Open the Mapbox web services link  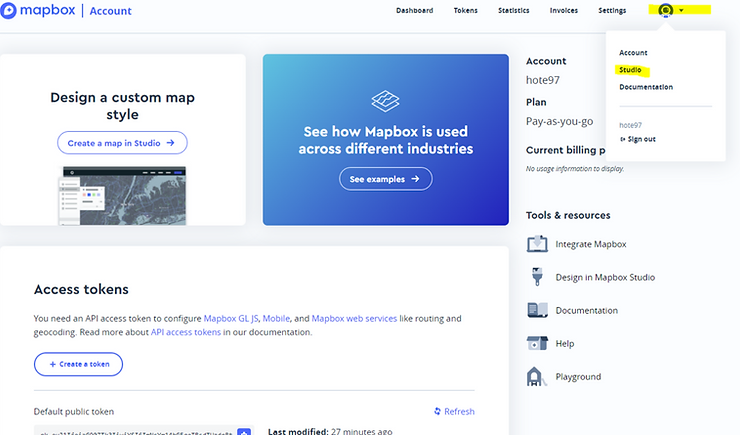point(354,318)
